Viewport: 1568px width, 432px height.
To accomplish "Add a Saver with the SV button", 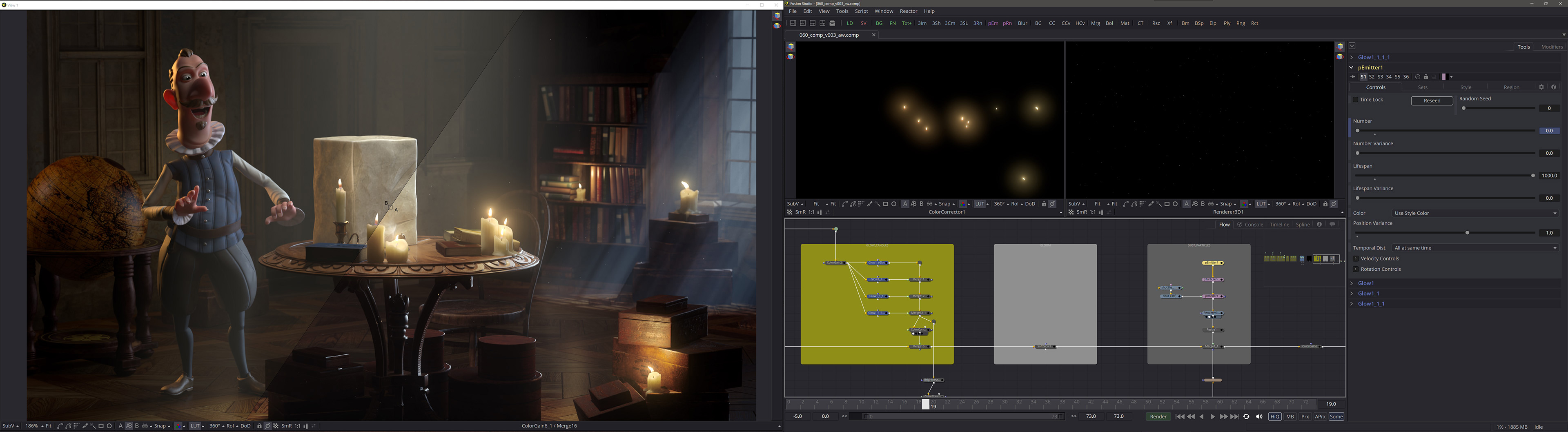I will pyautogui.click(x=863, y=23).
